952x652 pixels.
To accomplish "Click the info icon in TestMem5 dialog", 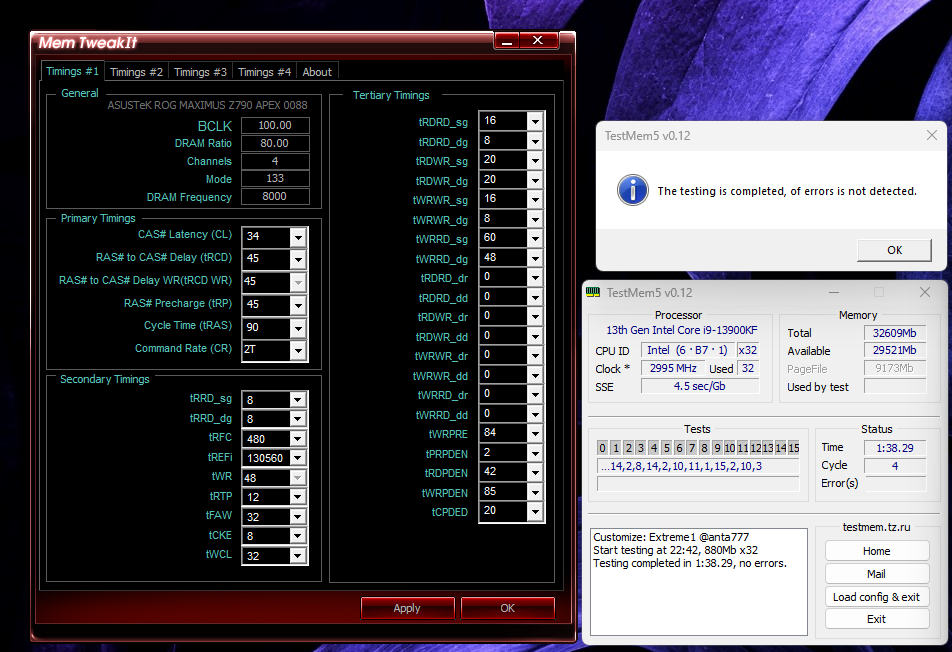I will (x=632, y=190).
